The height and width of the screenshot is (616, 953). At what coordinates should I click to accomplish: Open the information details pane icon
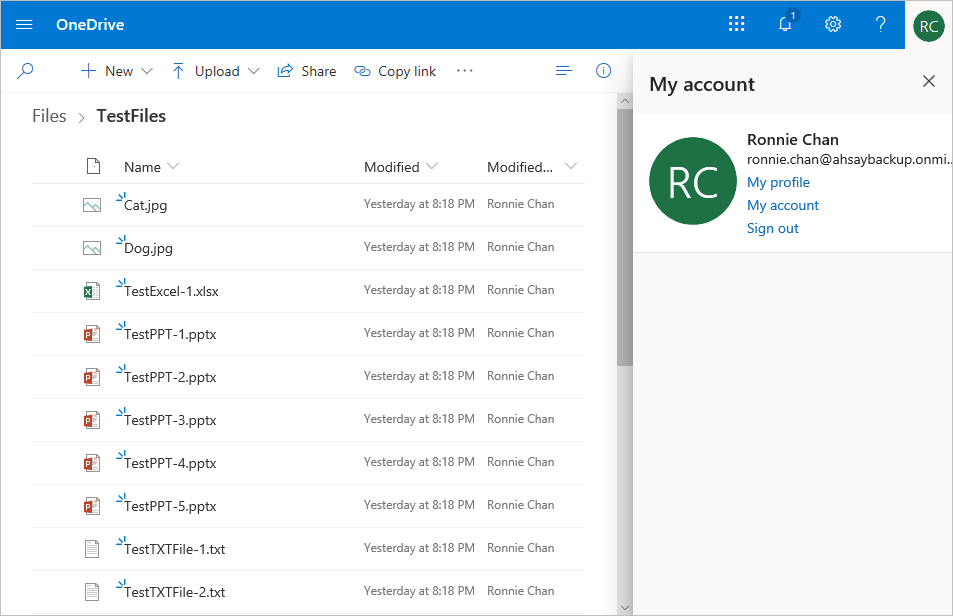pos(603,71)
